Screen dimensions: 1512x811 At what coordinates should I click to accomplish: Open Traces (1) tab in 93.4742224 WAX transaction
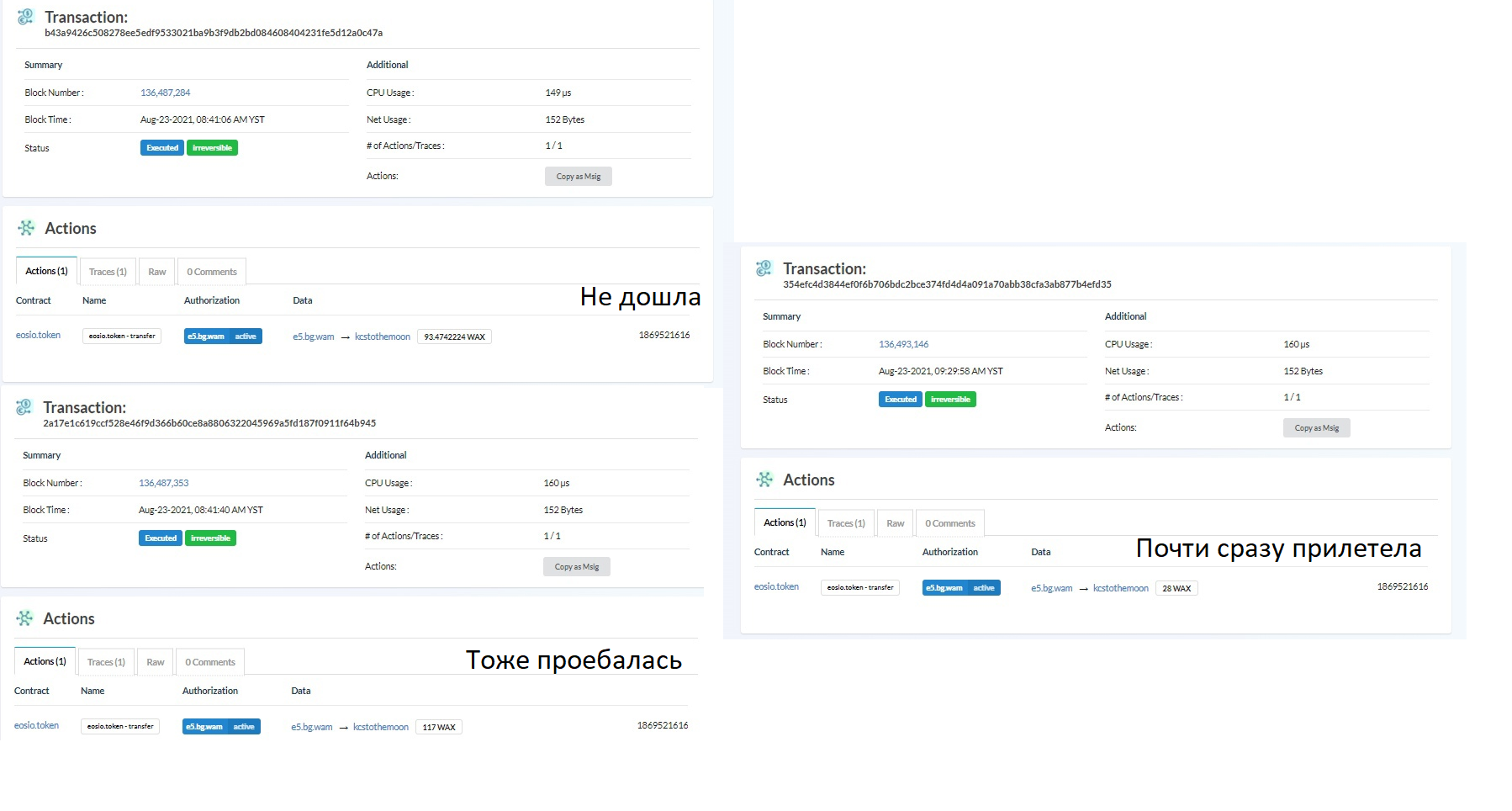click(108, 272)
